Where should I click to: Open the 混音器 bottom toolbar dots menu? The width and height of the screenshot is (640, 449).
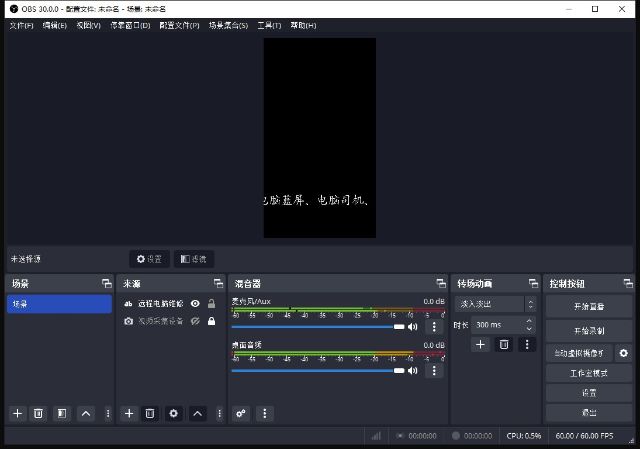pyautogui.click(x=264, y=413)
